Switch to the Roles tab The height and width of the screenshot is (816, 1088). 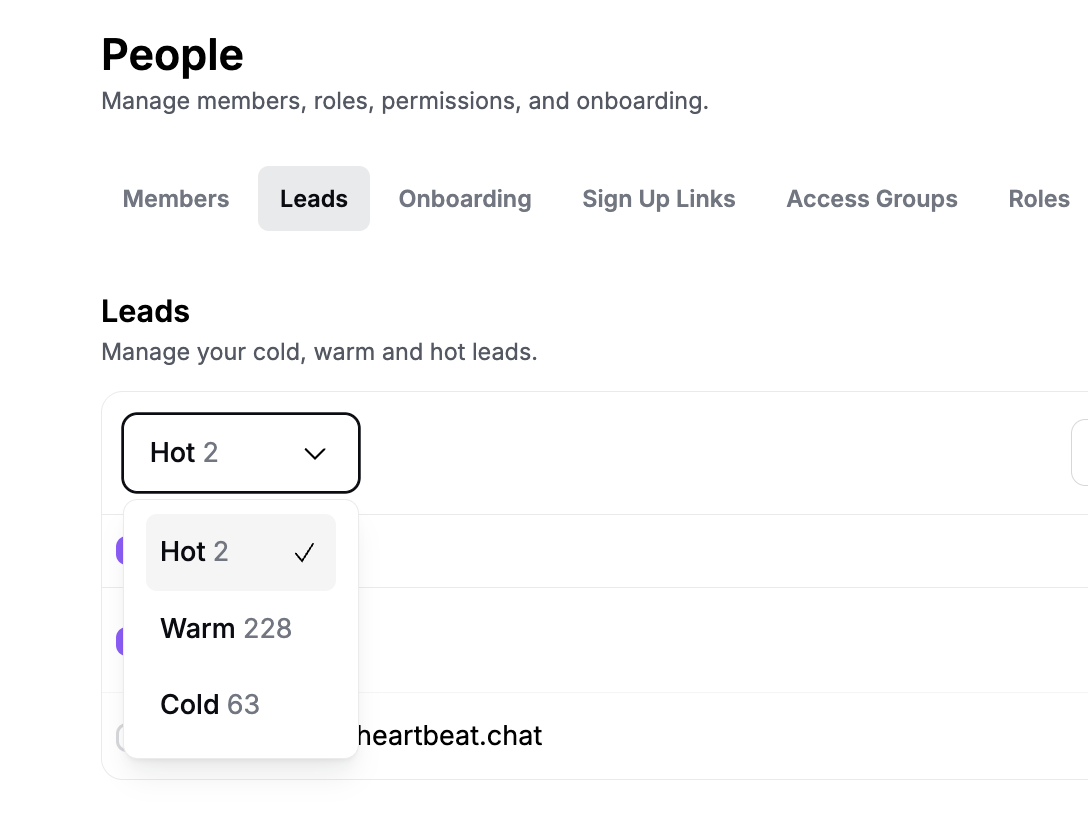coord(1038,198)
